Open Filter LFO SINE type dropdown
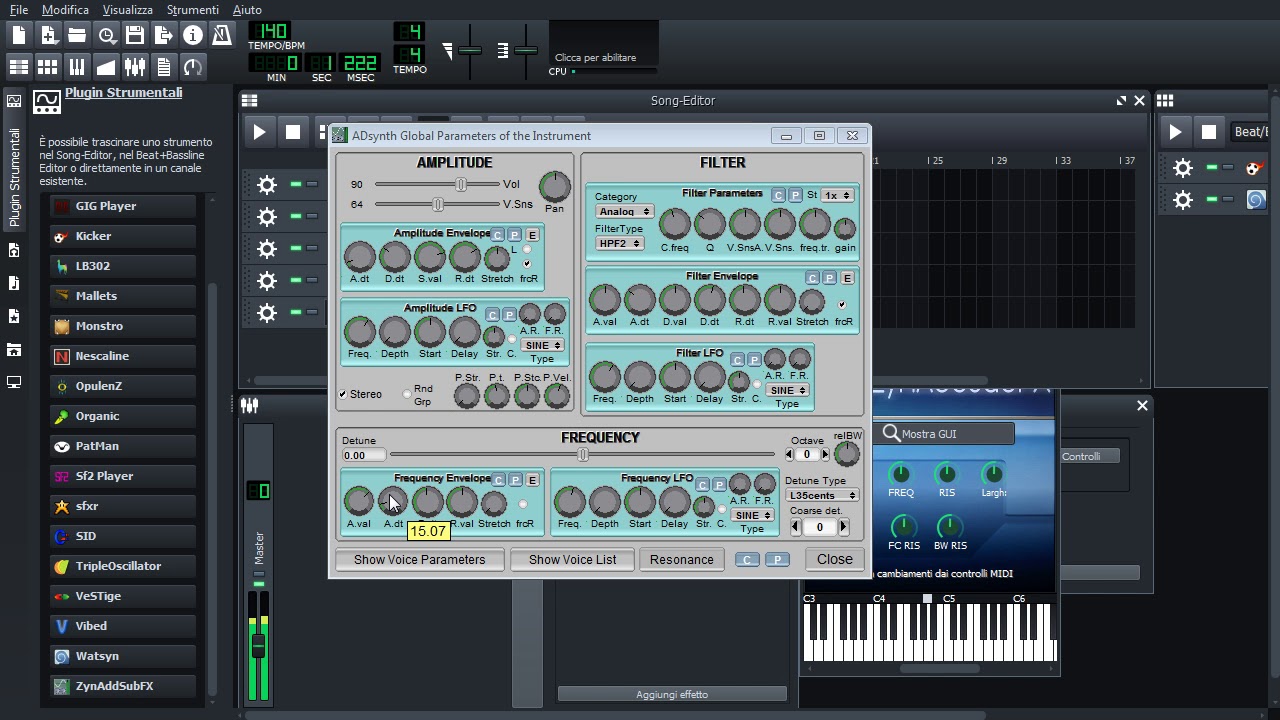Viewport: 1280px width, 720px height. pyautogui.click(x=787, y=390)
